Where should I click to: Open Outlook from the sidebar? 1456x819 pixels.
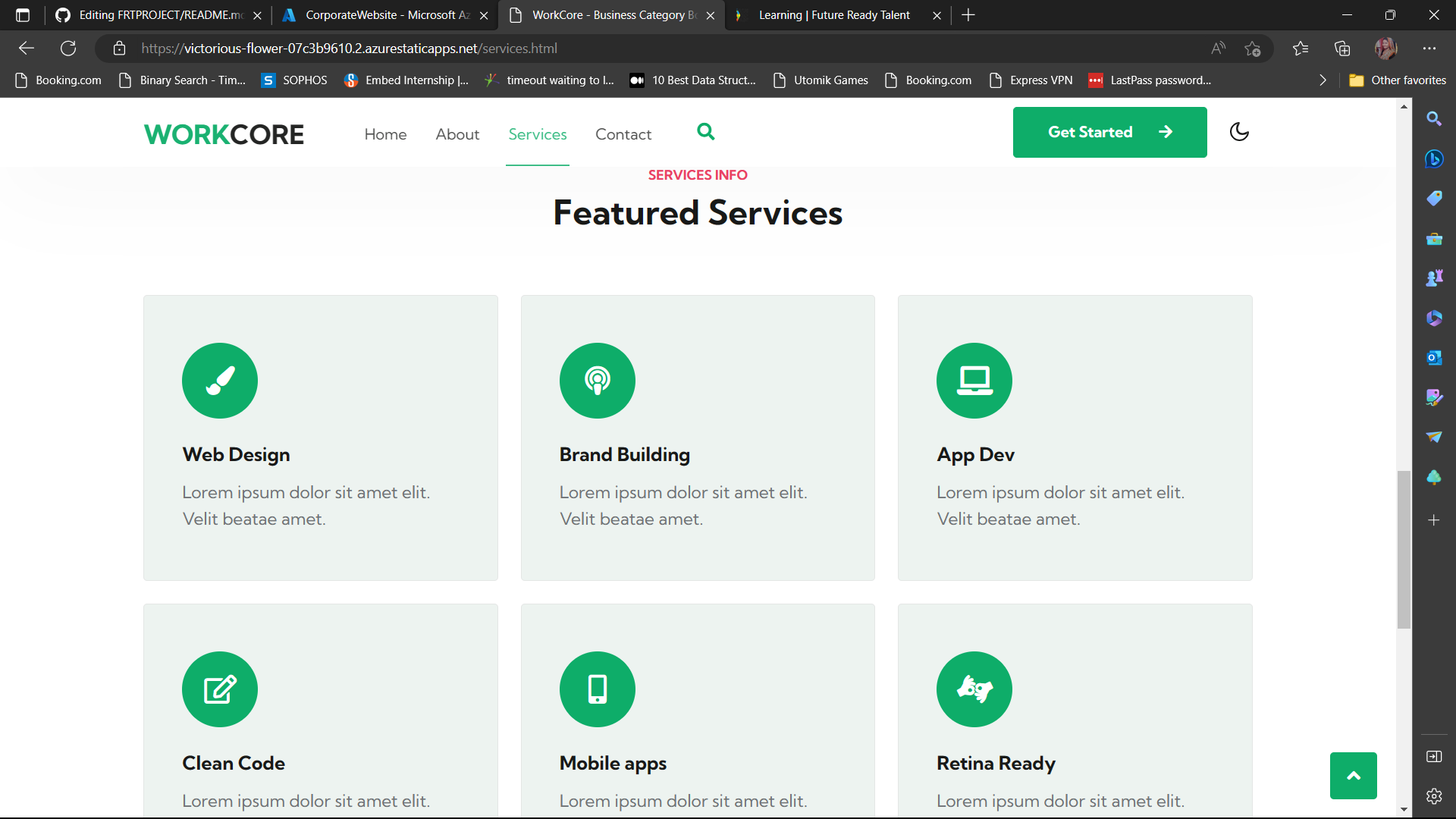click(1435, 357)
